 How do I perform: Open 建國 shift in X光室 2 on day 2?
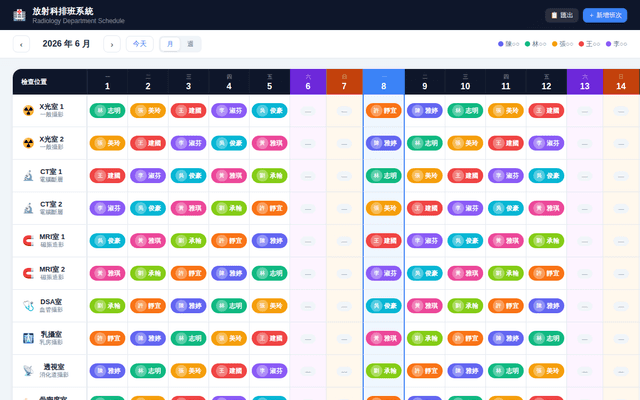click(148, 143)
